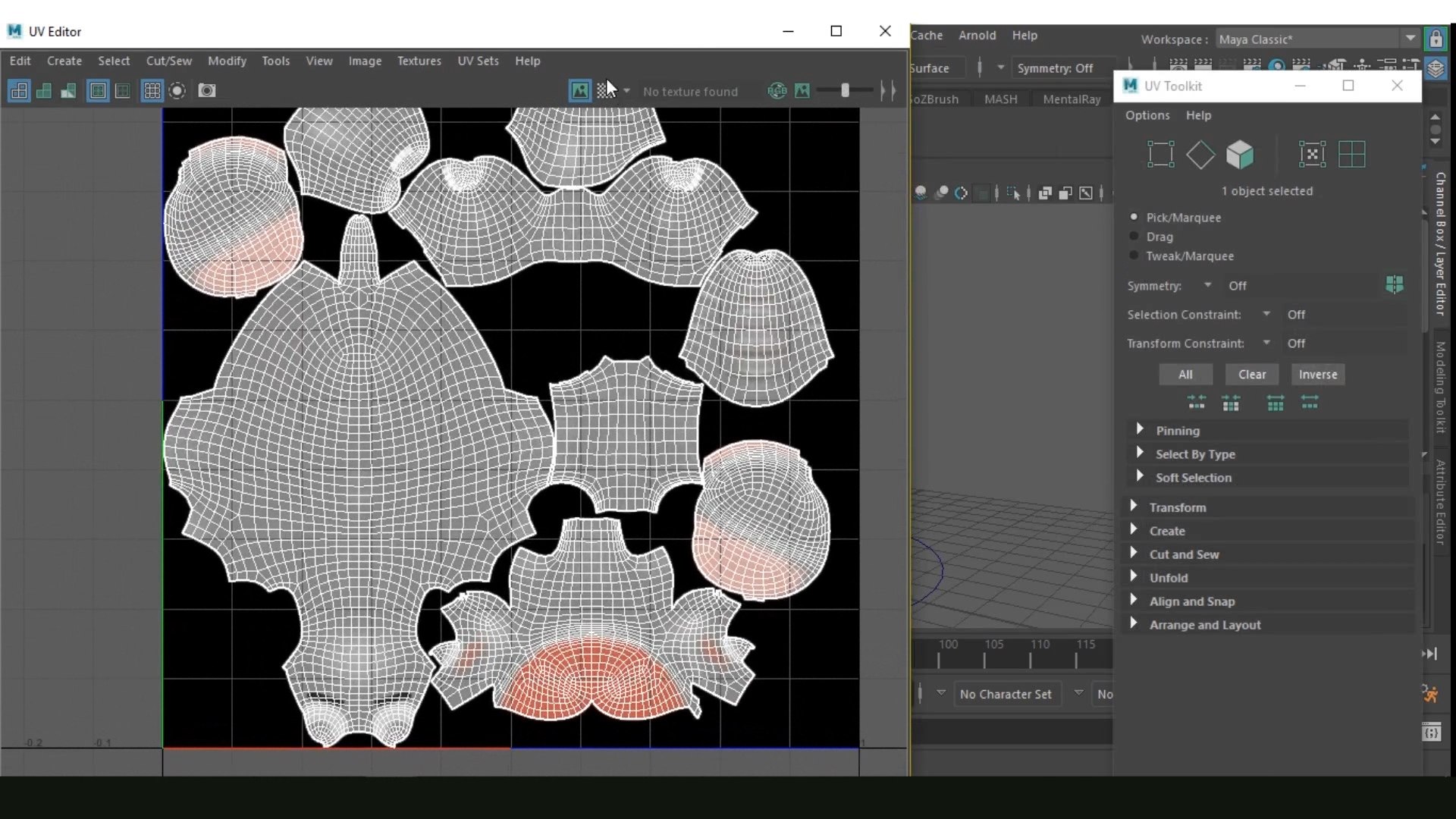Select the Pick/Marquee radio button
Screen dimensions: 1456x819
pyautogui.click(x=1134, y=217)
